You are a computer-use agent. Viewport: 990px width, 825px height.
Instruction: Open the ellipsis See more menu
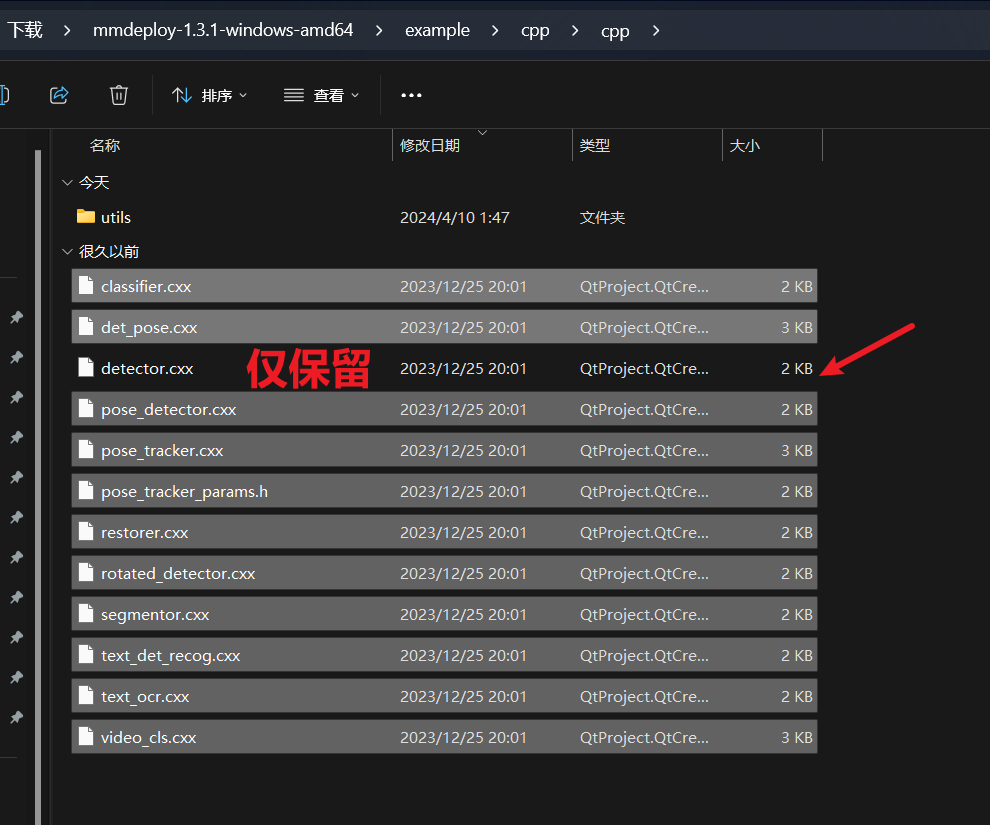pos(411,95)
